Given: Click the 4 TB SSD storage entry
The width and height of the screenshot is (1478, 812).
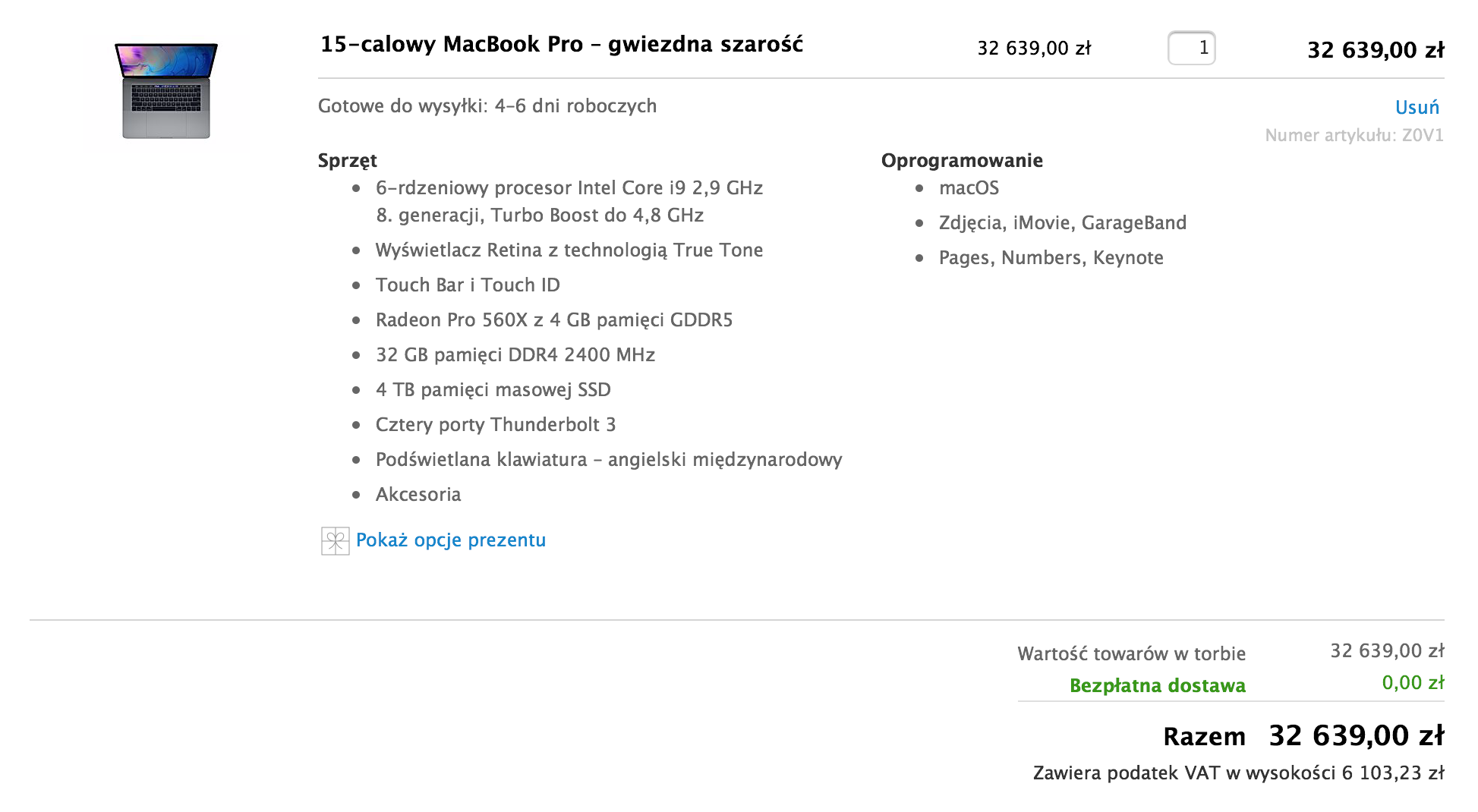Looking at the screenshot, I should [493, 389].
